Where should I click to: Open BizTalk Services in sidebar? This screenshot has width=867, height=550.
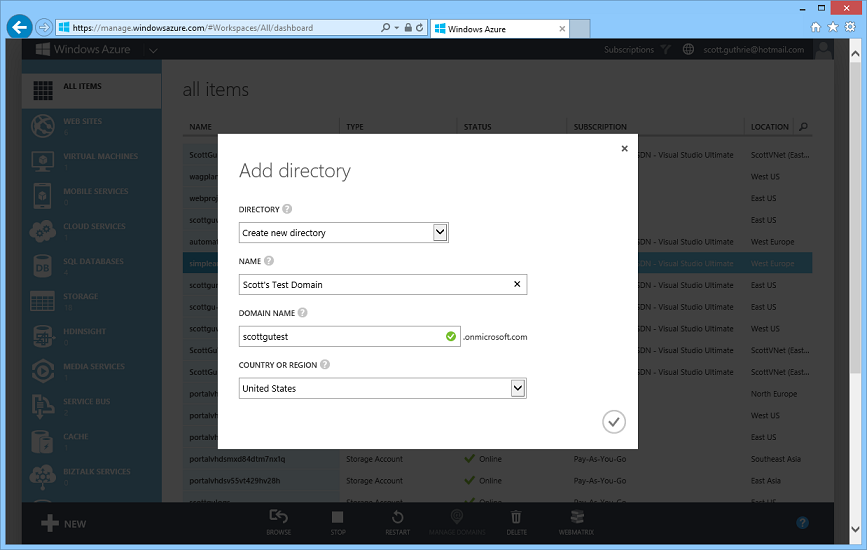point(91,476)
